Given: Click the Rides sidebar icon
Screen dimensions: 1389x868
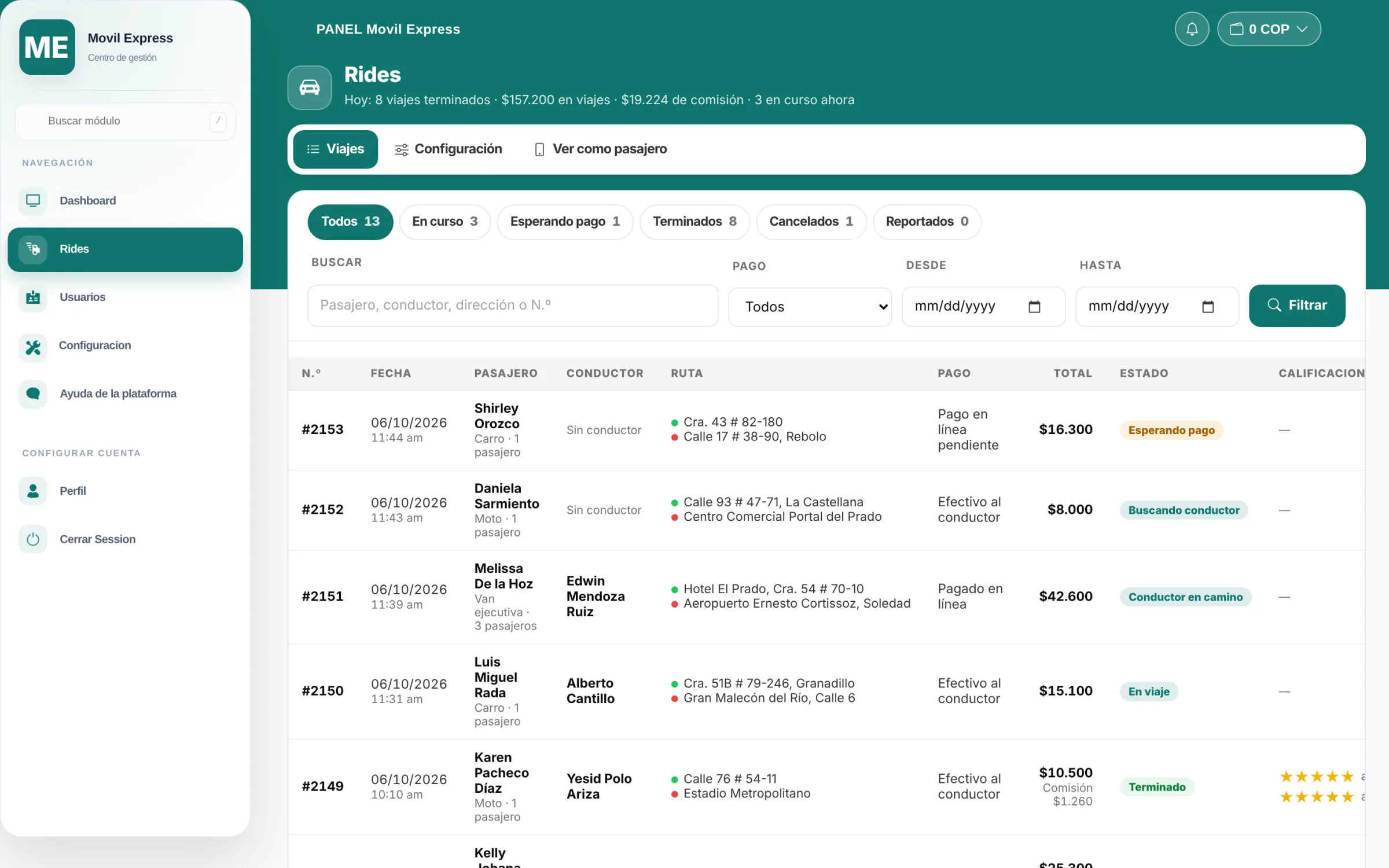Looking at the screenshot, I should (33, 249).
